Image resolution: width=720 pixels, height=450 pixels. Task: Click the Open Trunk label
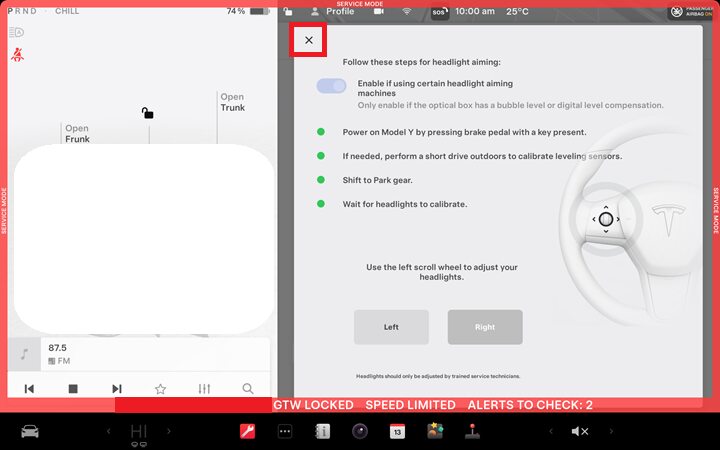pyautogui.click(x=232, y=102)
